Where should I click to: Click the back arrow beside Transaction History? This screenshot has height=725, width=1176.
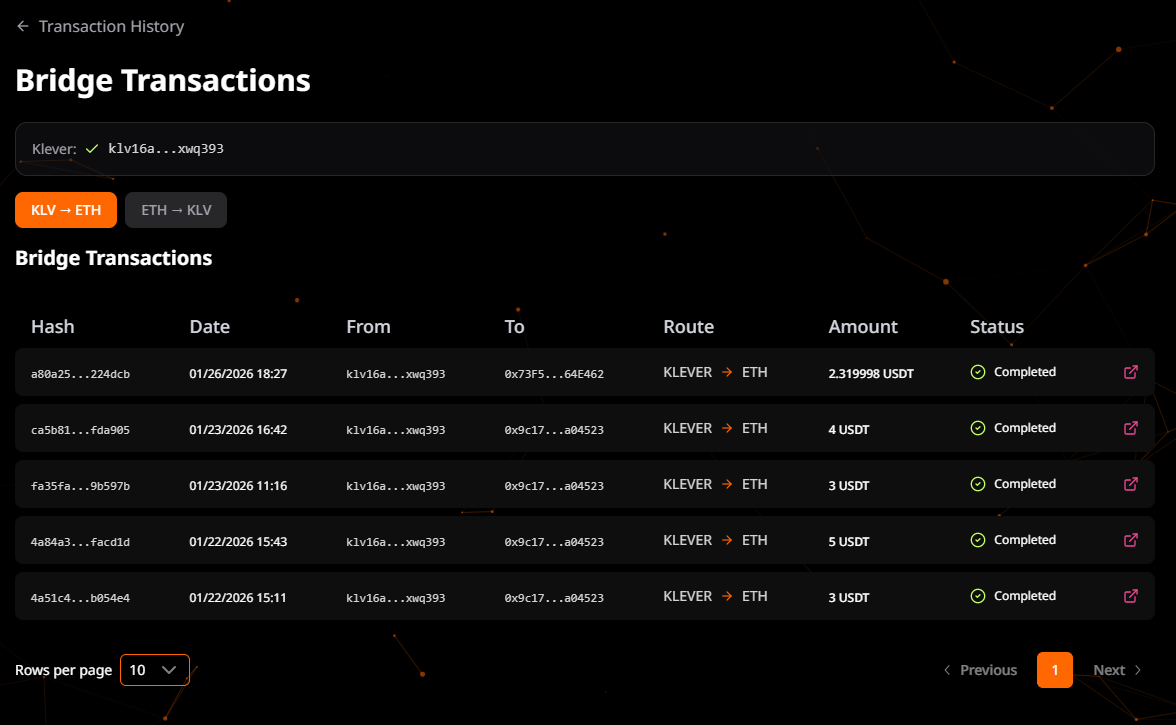23,27
